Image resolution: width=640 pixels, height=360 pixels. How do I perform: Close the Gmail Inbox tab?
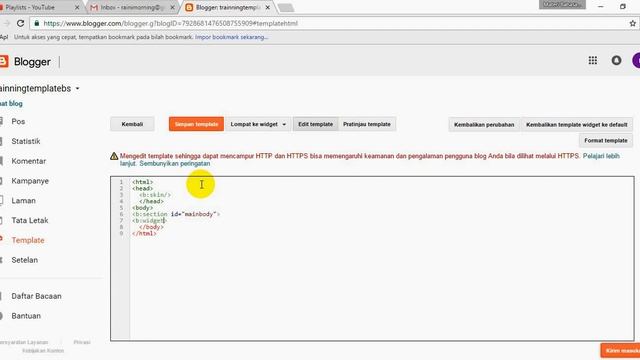click(172, 7)
